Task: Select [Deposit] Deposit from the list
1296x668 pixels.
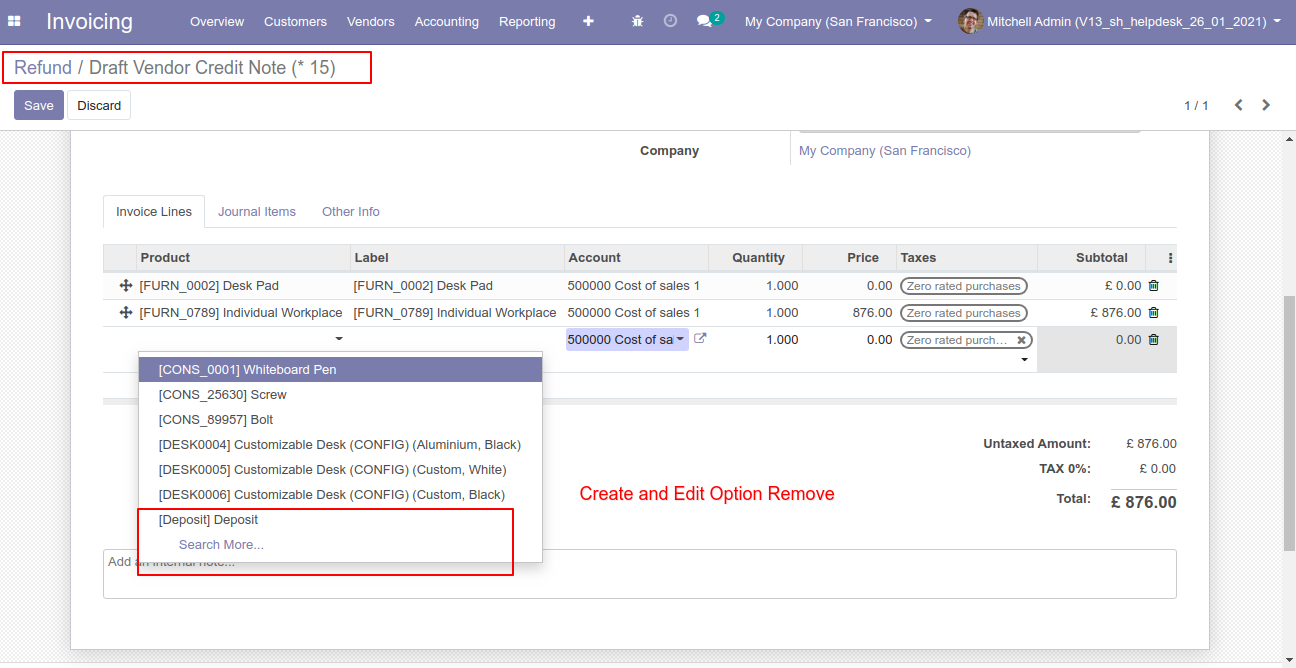Action: pyautogui.click(x=340, y=520)
